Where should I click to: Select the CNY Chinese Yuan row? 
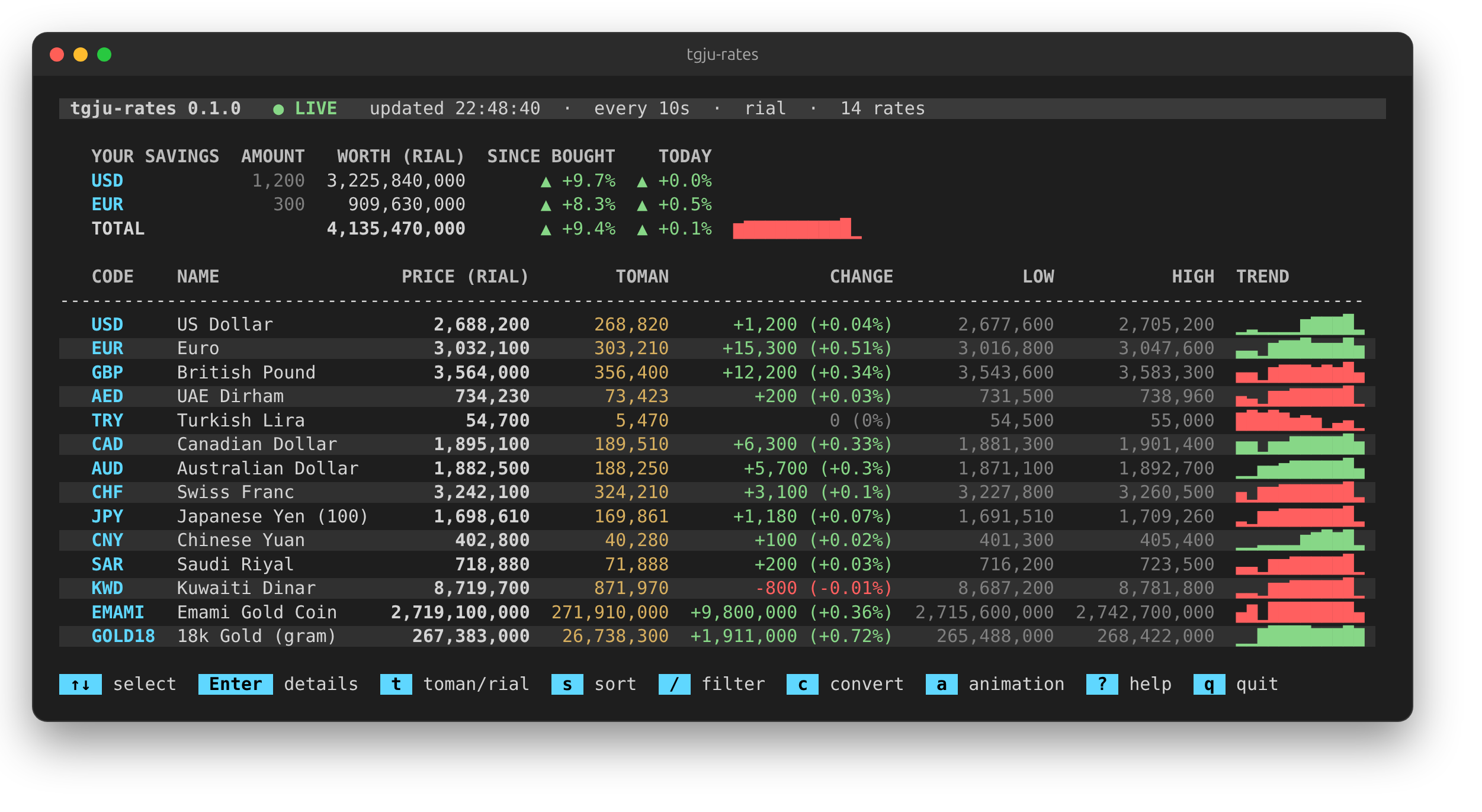click(x=717, y=540)
